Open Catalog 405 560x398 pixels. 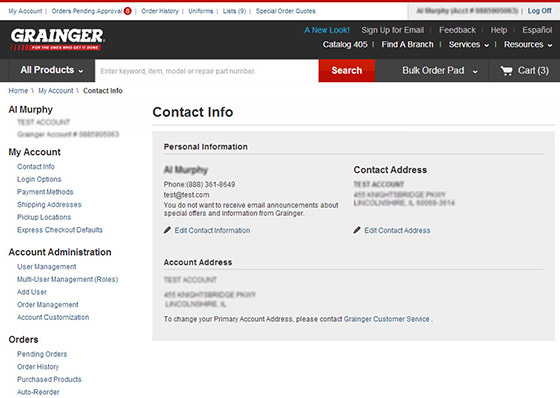point(345,45)
